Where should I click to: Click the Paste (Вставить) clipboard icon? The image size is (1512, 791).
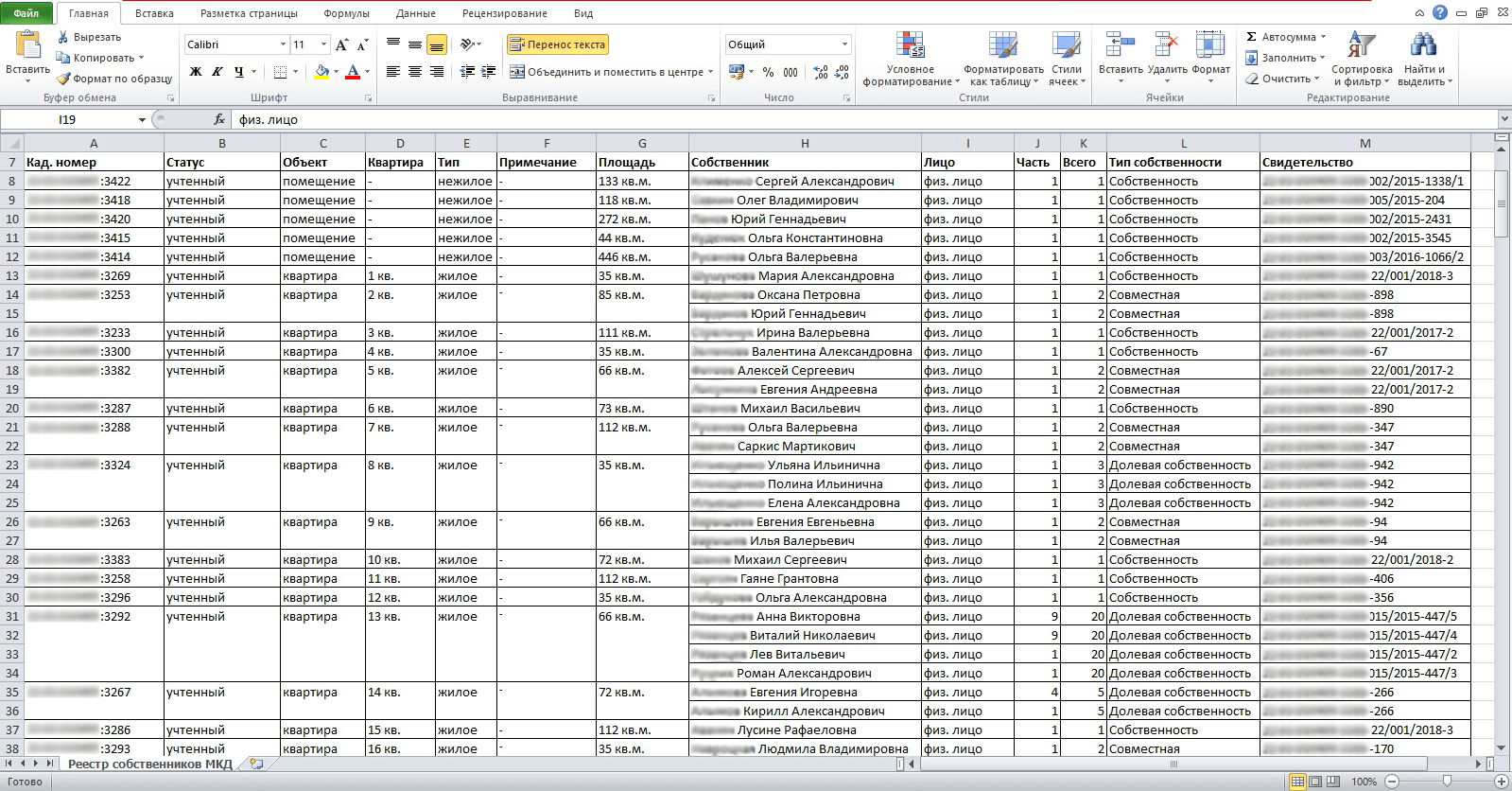point(27,45)
